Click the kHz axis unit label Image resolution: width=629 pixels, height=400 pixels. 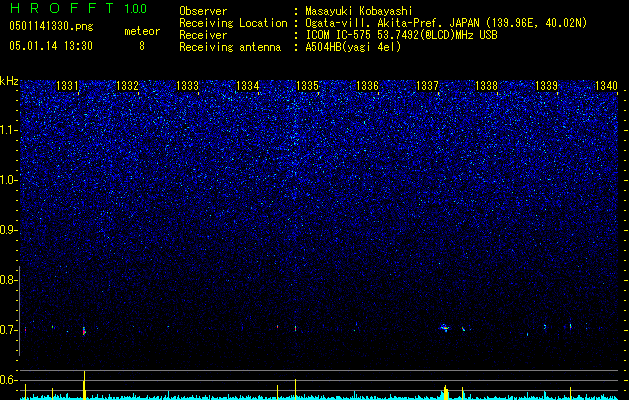click(9, 81)
